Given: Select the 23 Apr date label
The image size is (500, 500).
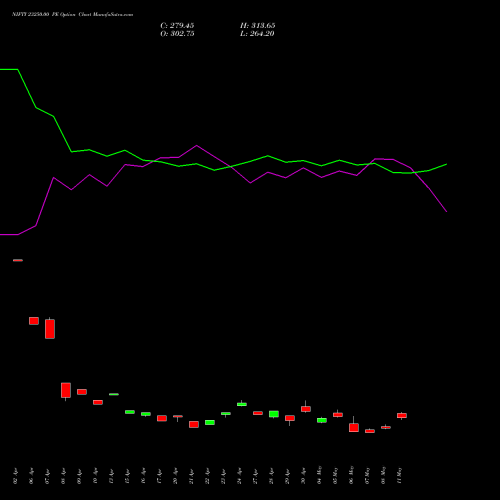Looking at the screenshot, I should 223,476.
